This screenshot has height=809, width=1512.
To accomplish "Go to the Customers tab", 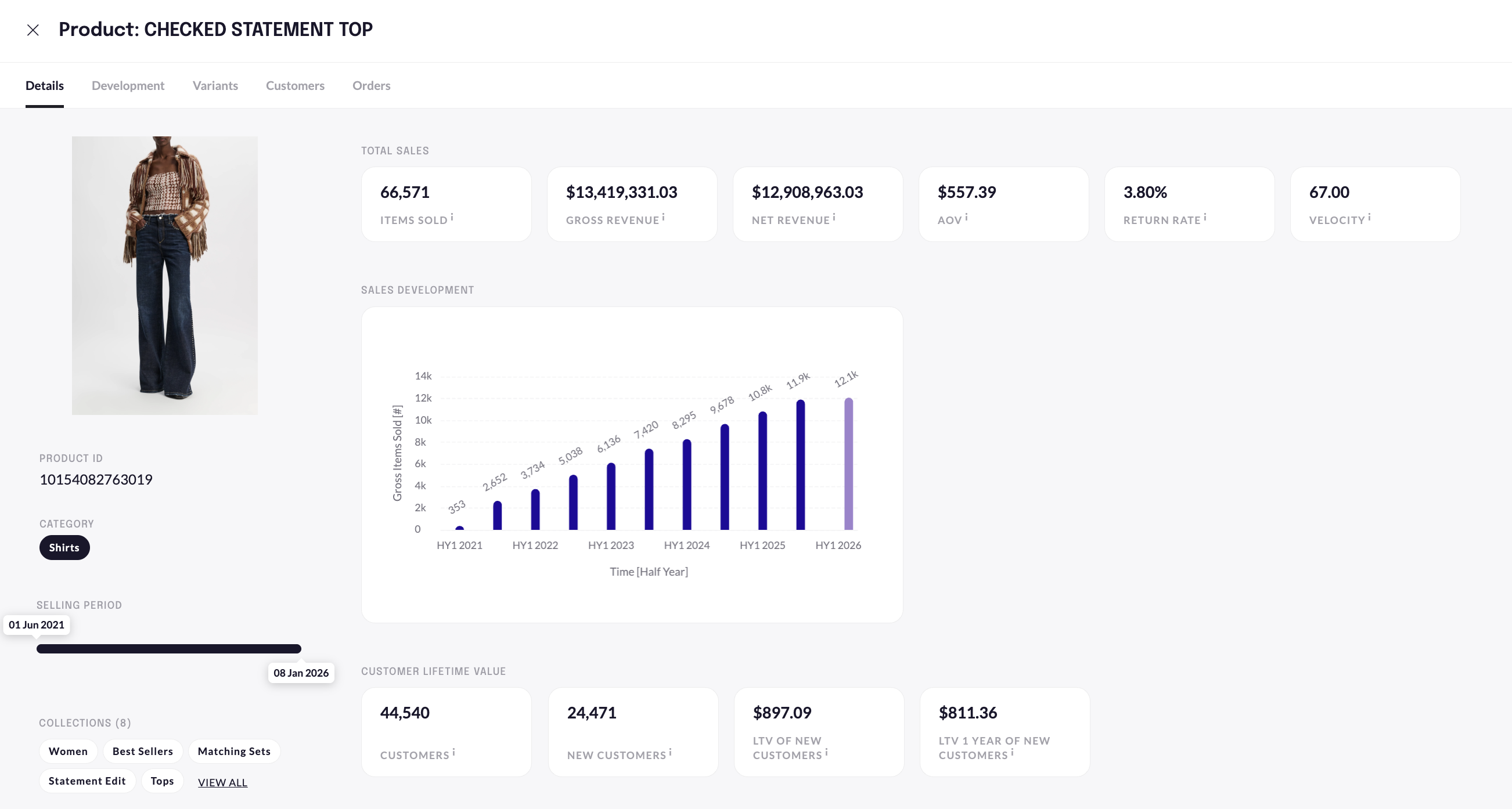I will (294, 86).
